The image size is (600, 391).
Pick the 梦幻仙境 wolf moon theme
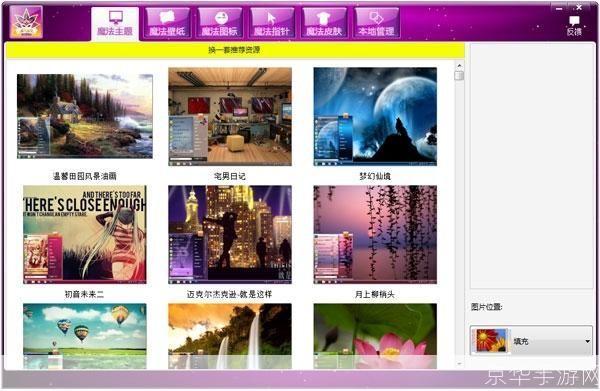(375, 117)
